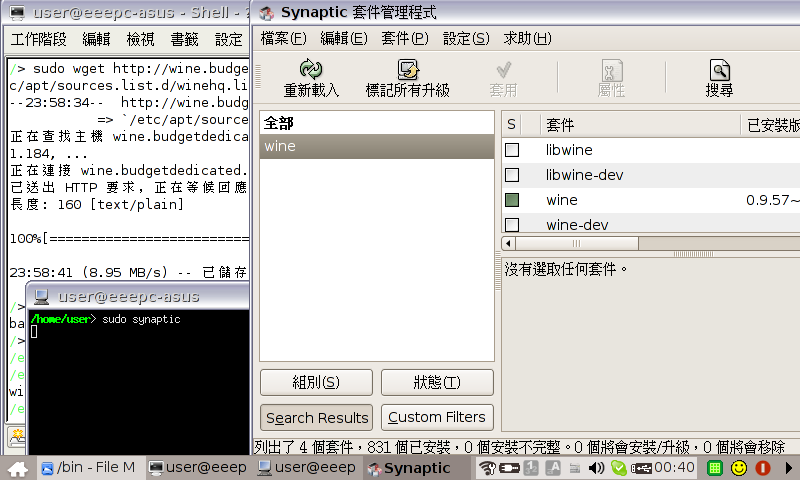This screenshot has height=480, width=800.
Task: Open package Properties (屬性) toolbar icon
Action: click(611, 70)
